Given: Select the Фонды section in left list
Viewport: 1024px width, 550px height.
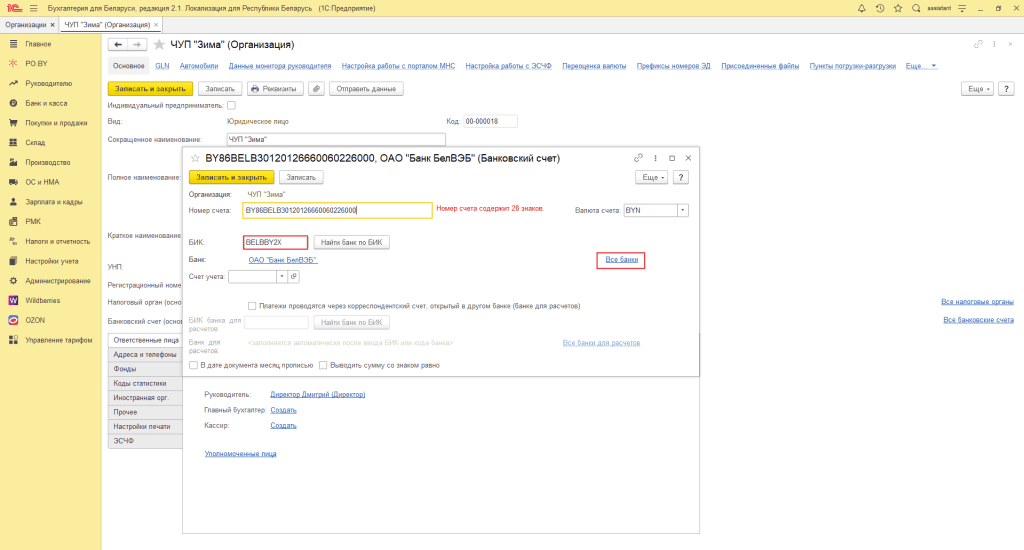Looking at the screenshot, I should pyautogui.click(x=126, y=369).
